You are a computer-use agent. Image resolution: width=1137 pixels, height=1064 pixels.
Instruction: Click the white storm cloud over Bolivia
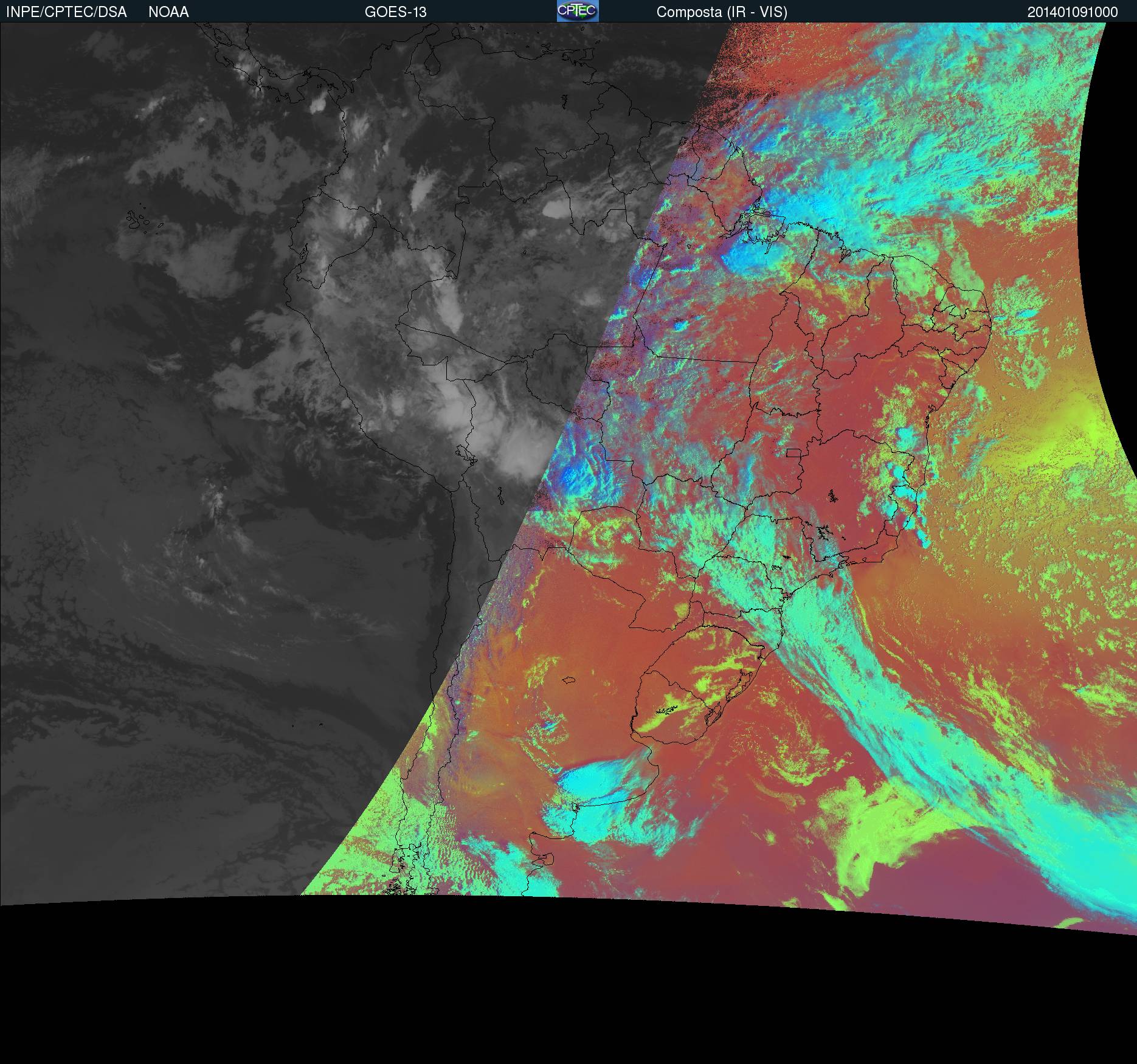point(517,450)
